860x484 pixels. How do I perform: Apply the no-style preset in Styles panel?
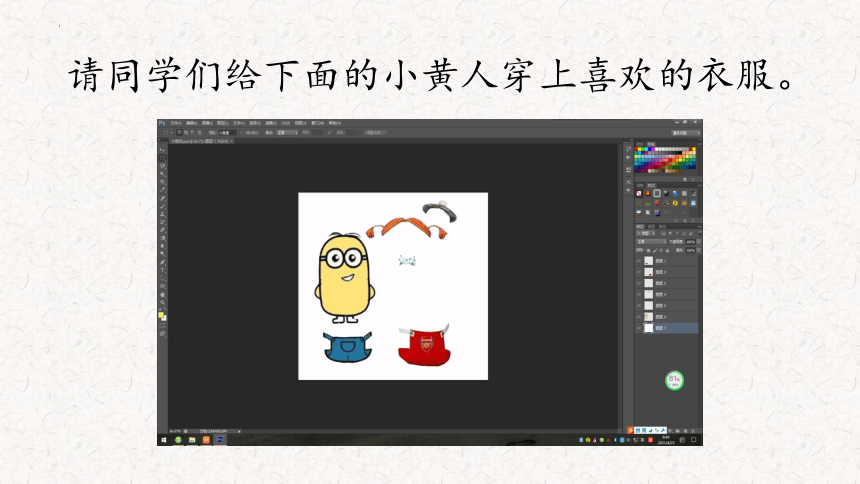pyautogui.click(x=639, y=193)
